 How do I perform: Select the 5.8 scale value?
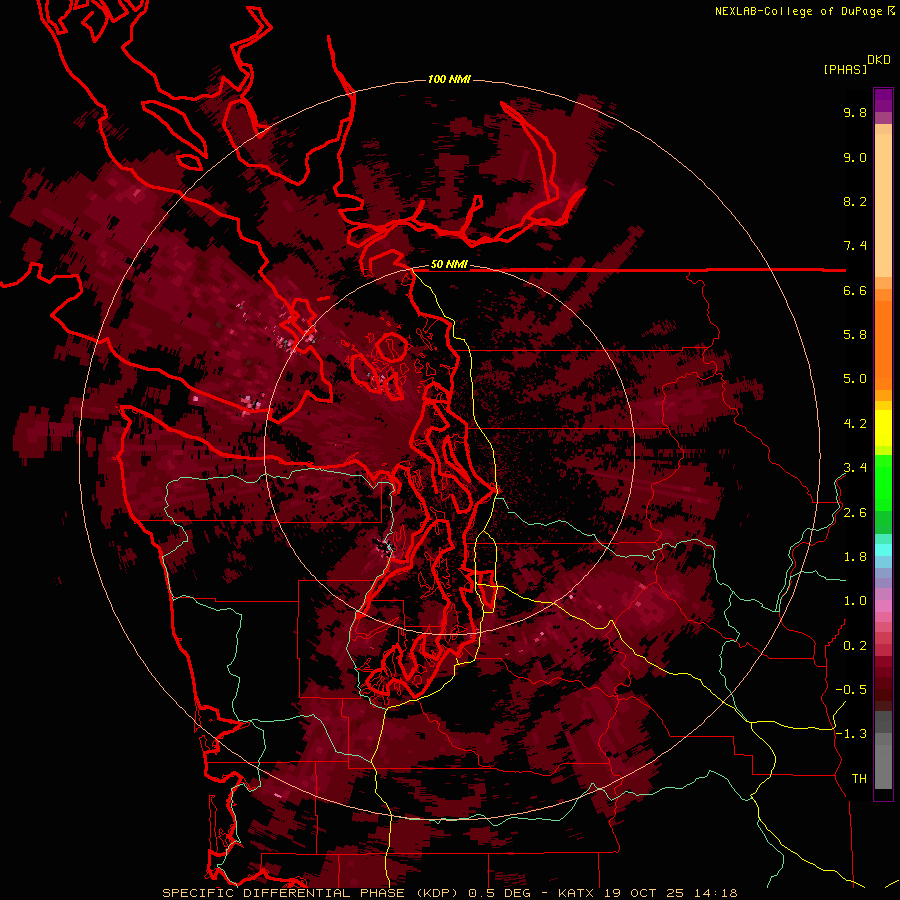(x=855, y=335)
